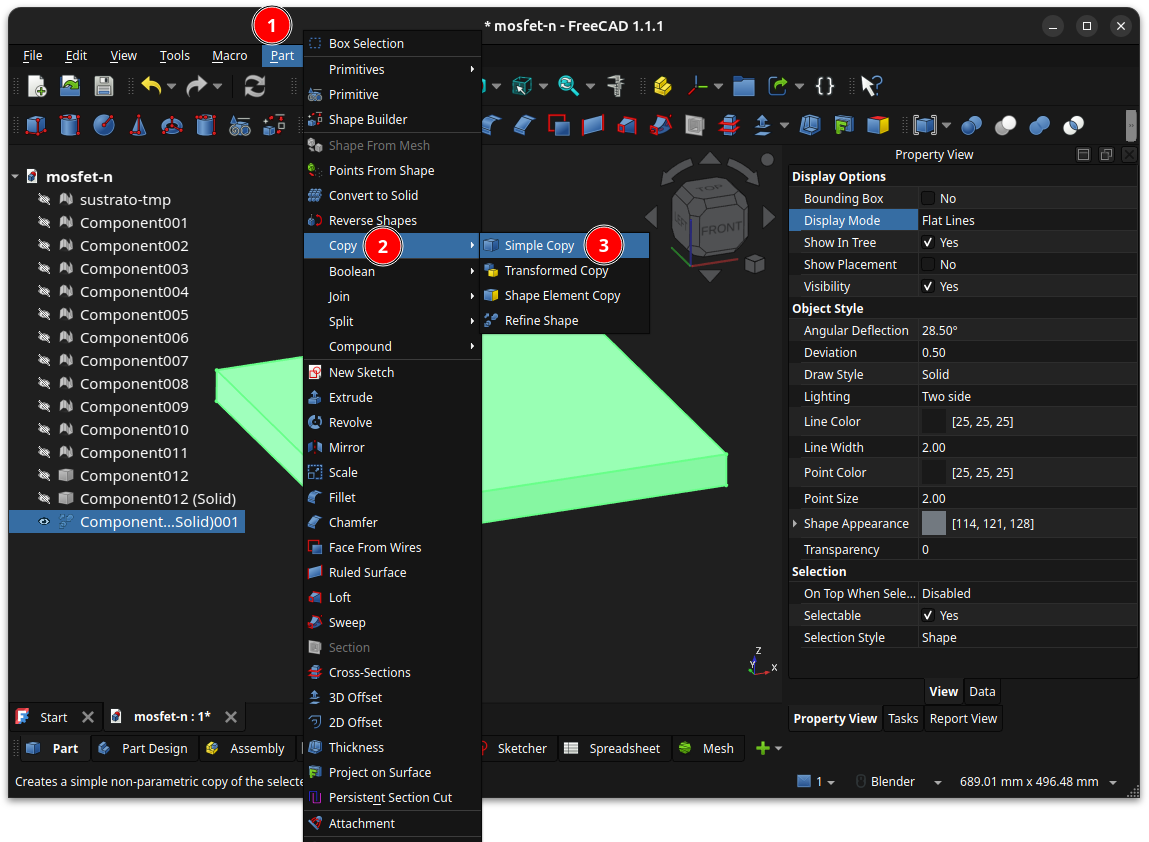Open the Line Color swatch
This screenshot has width=1149, height=842.
(x=934, y=421)
